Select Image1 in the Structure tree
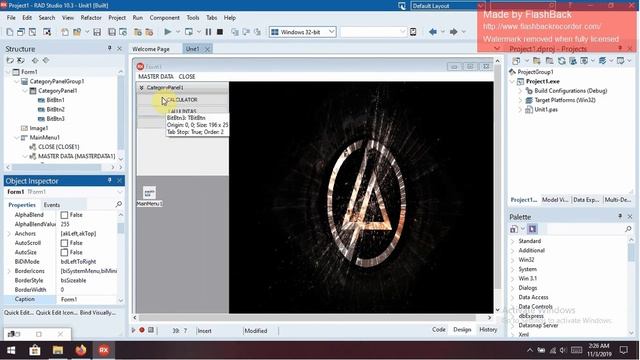Viewport: 640px width, 360px height. coord(39,128)
